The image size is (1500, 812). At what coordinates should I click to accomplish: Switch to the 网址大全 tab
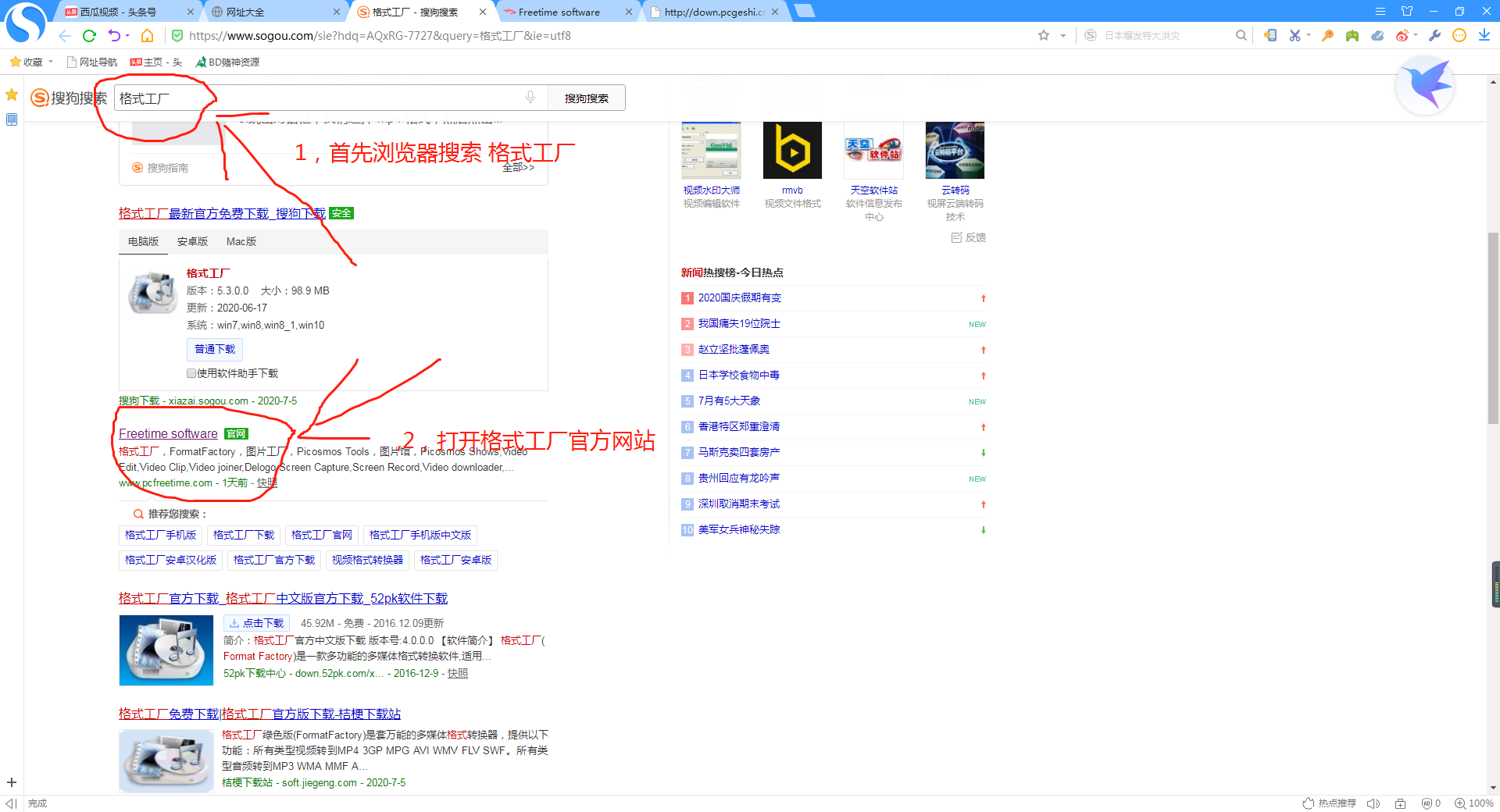[x=275, y=12]
